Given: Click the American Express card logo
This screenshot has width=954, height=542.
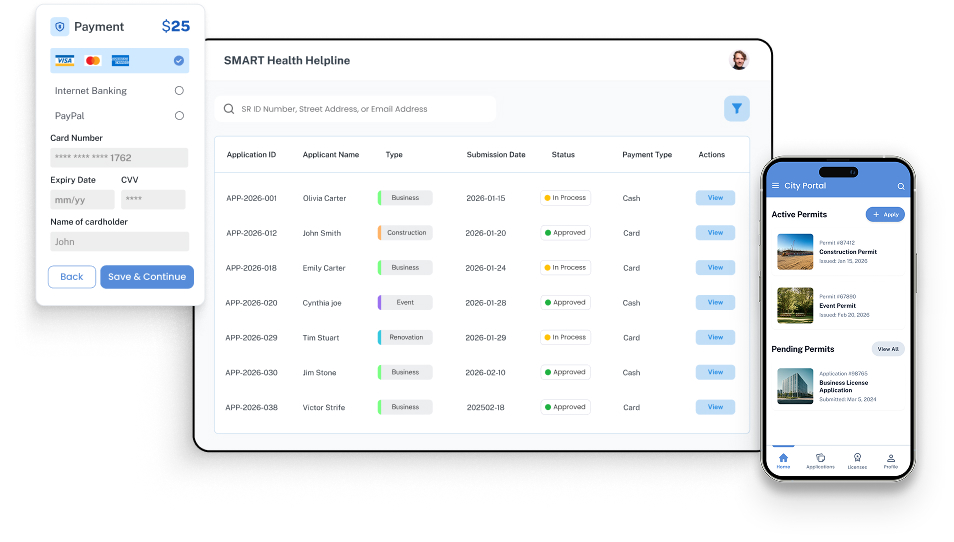Looking at the screenshot, I should [121, 61].
